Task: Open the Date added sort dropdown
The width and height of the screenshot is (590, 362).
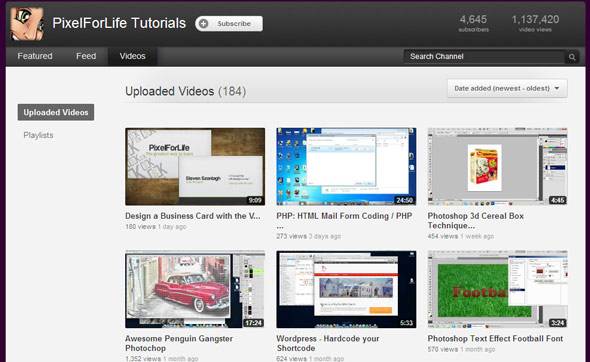Action: tap(507, 88)
